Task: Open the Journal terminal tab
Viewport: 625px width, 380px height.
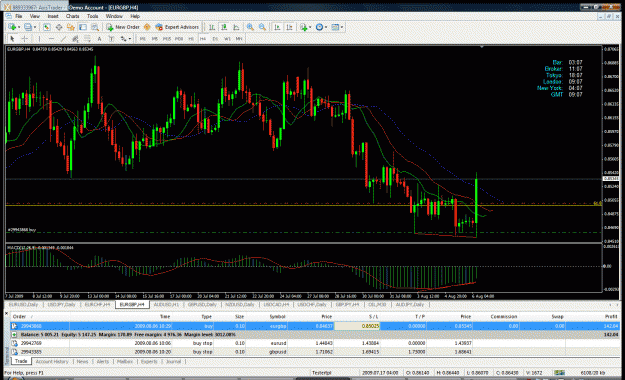Action: [173, 362]
